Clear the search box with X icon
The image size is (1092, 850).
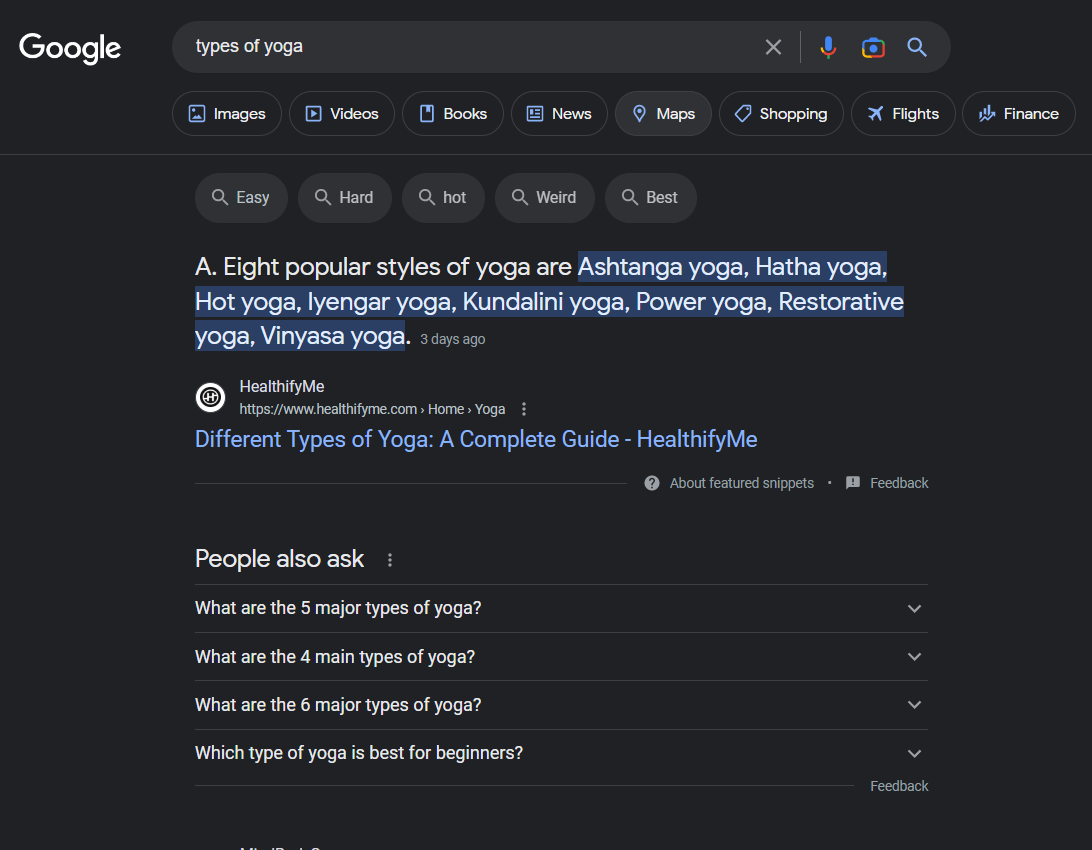pos(773,47)
